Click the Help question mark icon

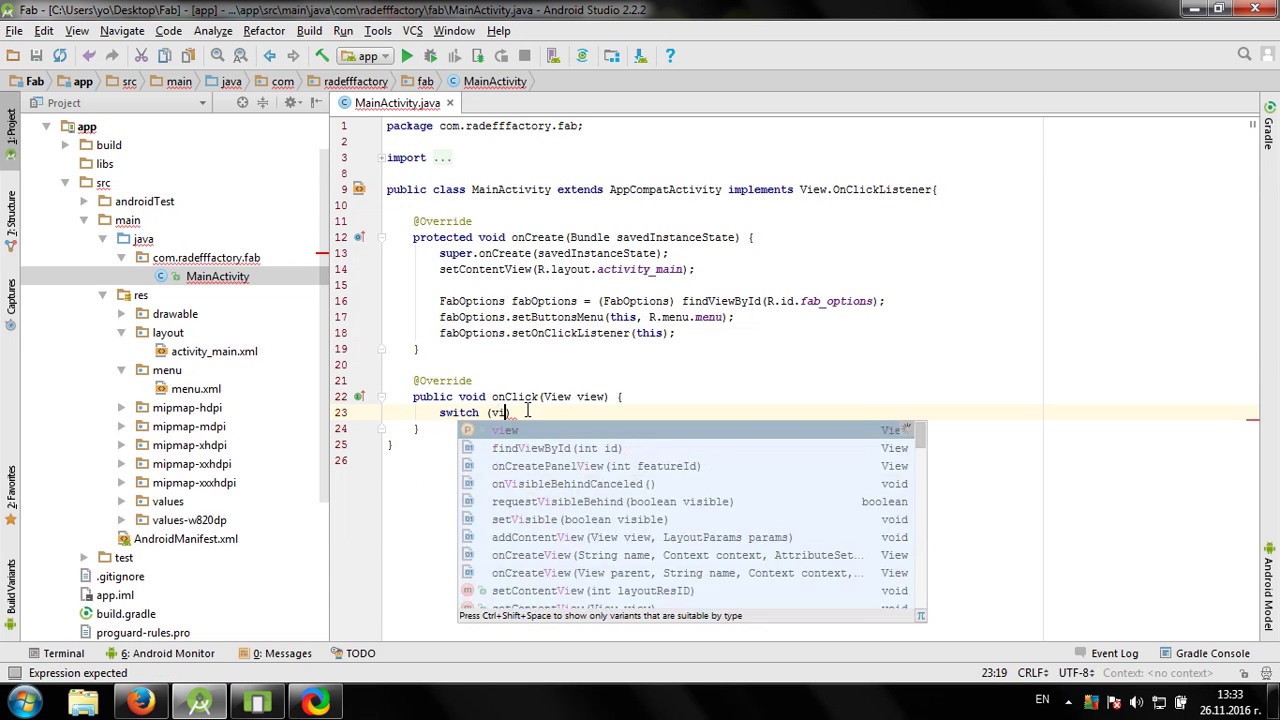click(670, 56)
